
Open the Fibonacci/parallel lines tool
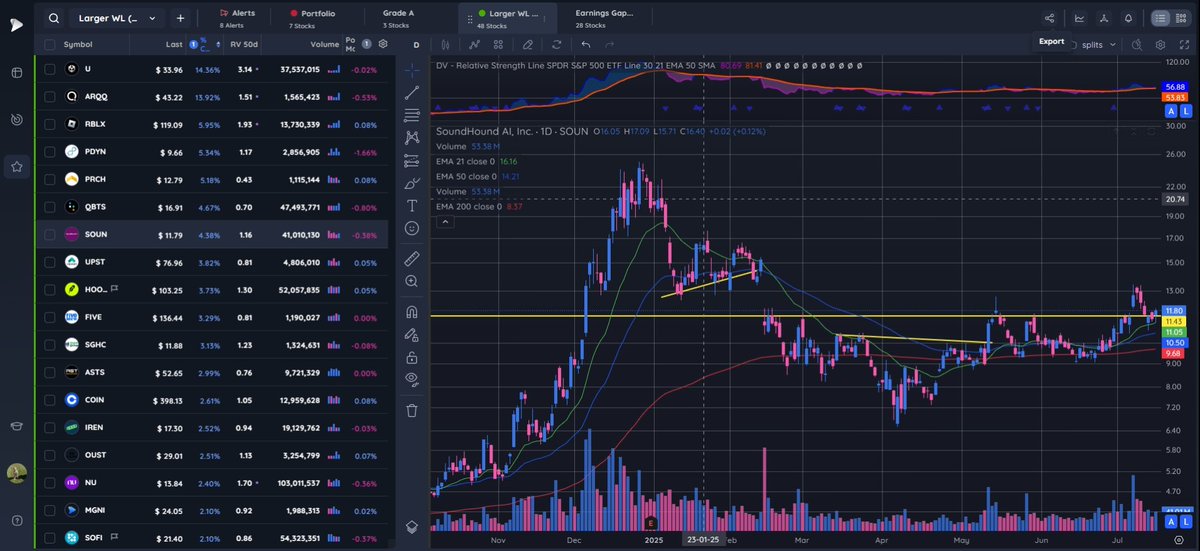click(x=412, y=115)
